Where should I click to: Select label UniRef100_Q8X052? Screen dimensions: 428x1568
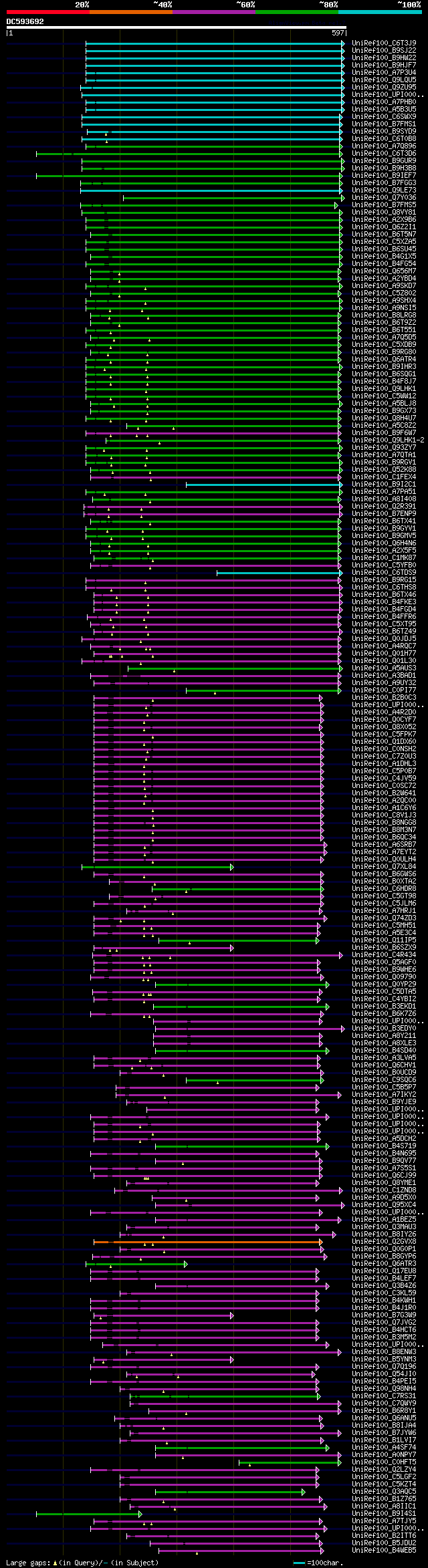[x=384, y=727]
